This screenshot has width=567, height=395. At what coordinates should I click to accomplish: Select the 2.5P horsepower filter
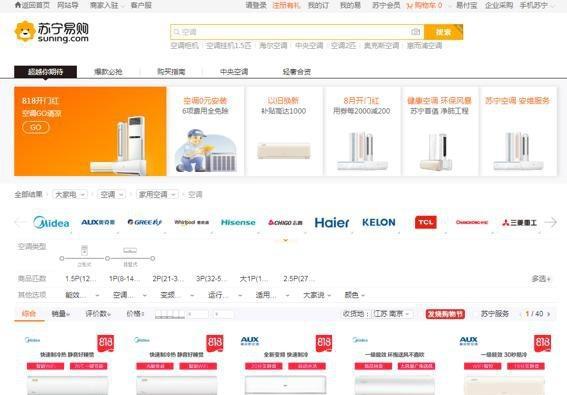pyautogui.click(x=299, y=279)
